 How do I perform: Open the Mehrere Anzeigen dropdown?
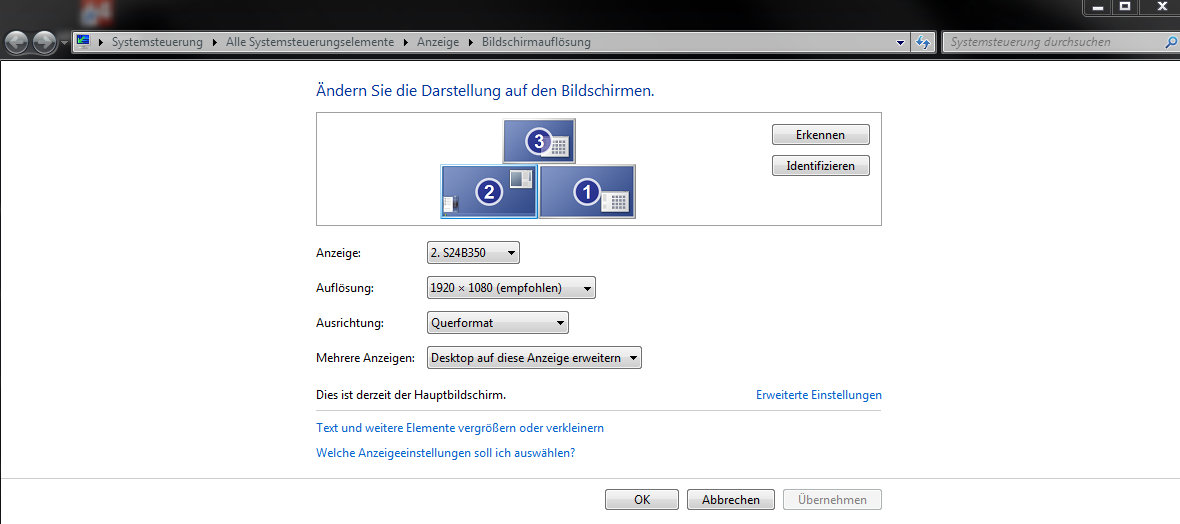click(534, 358)
